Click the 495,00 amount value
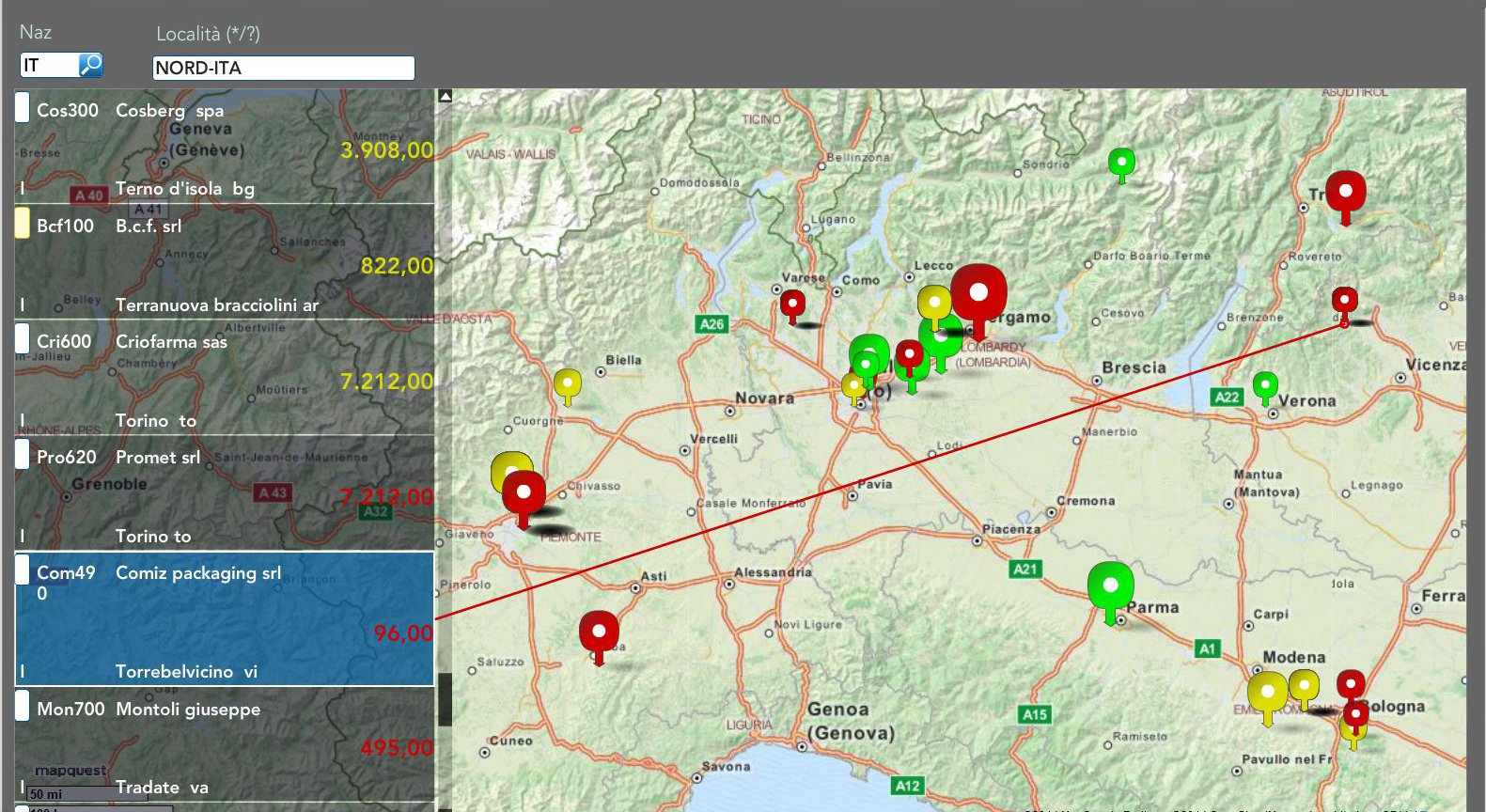This screenshot has height=812, width=1486. click(x=398, y=748)
